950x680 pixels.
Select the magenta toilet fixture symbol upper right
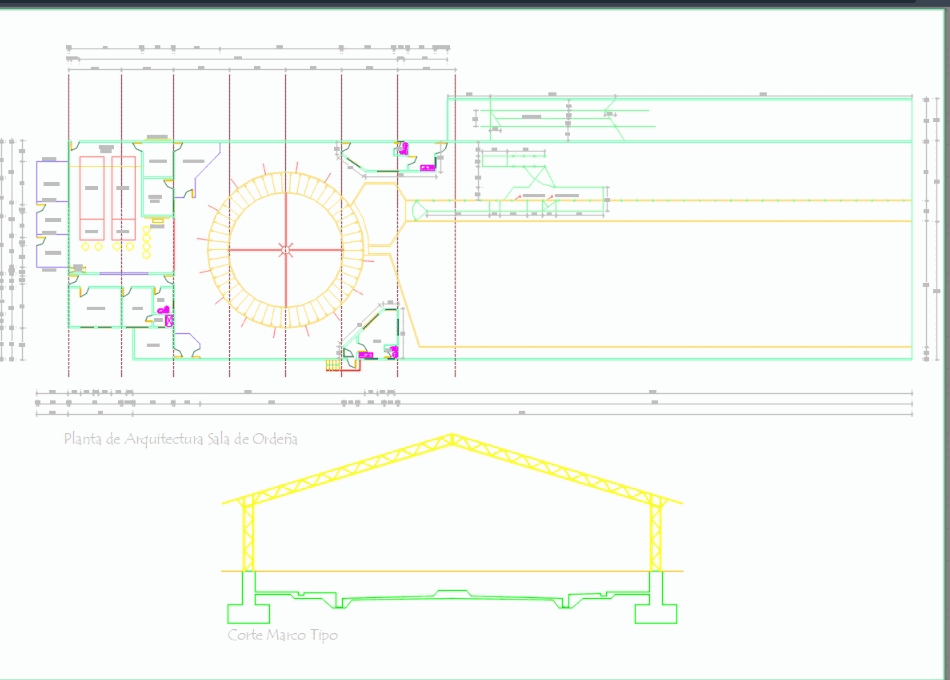403,148
